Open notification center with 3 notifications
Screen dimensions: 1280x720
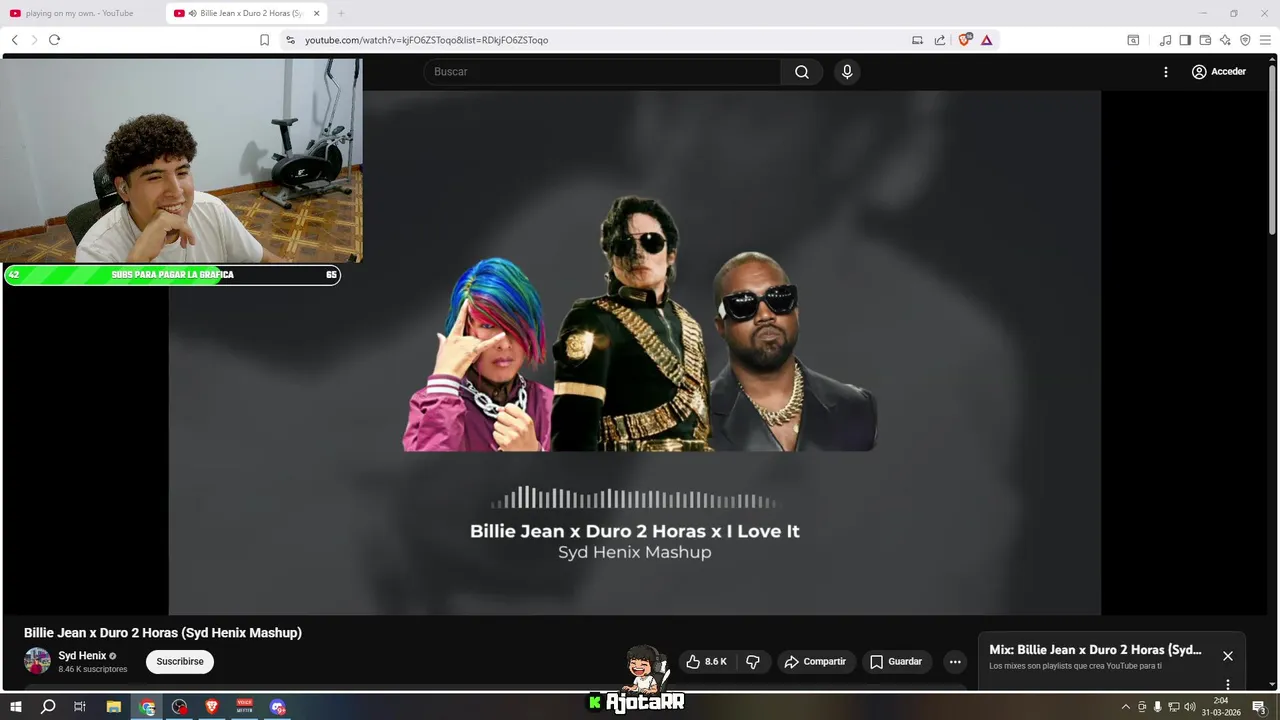coord(1260,707)
